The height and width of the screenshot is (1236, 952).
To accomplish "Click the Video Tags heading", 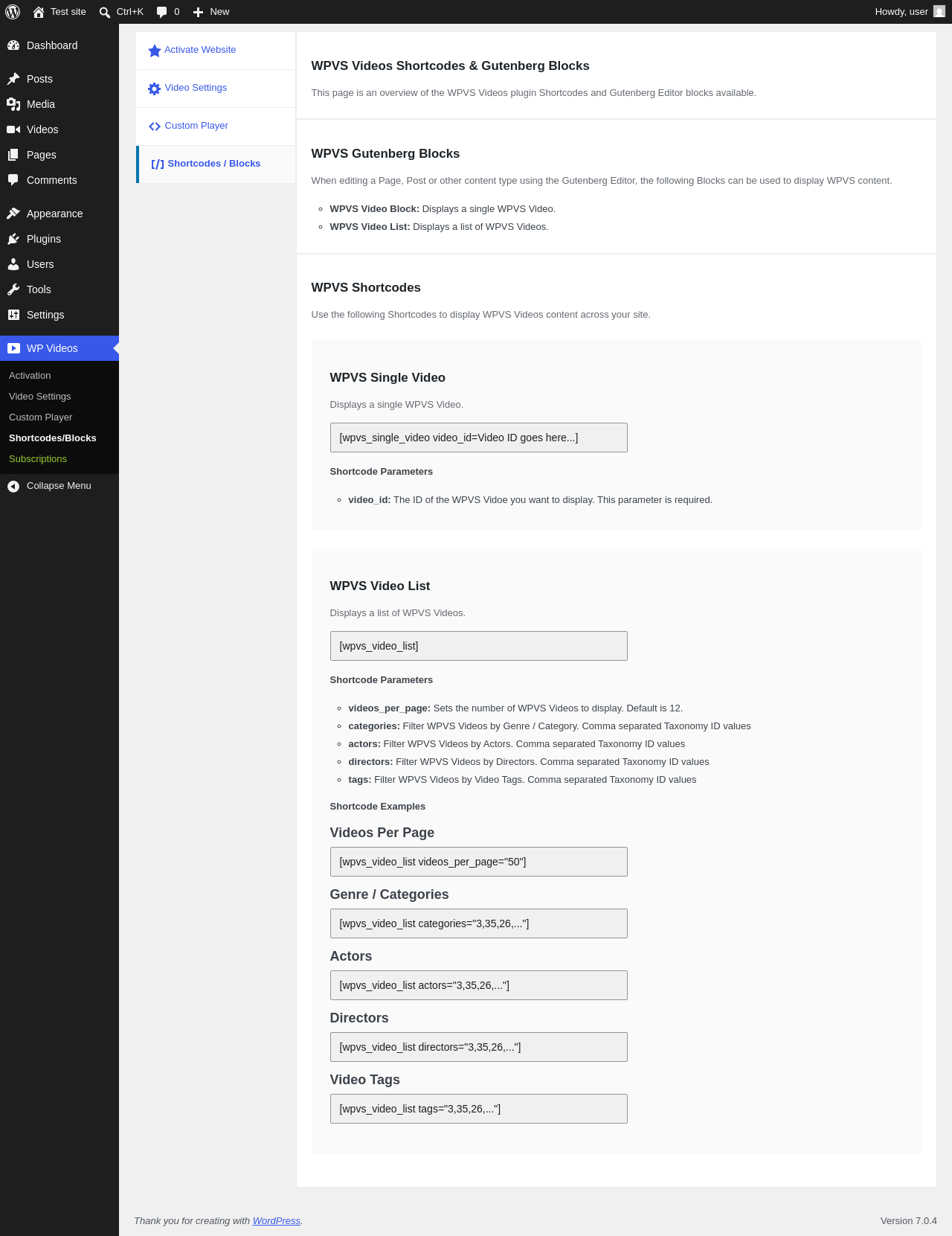I will [x=365, y=1080].
